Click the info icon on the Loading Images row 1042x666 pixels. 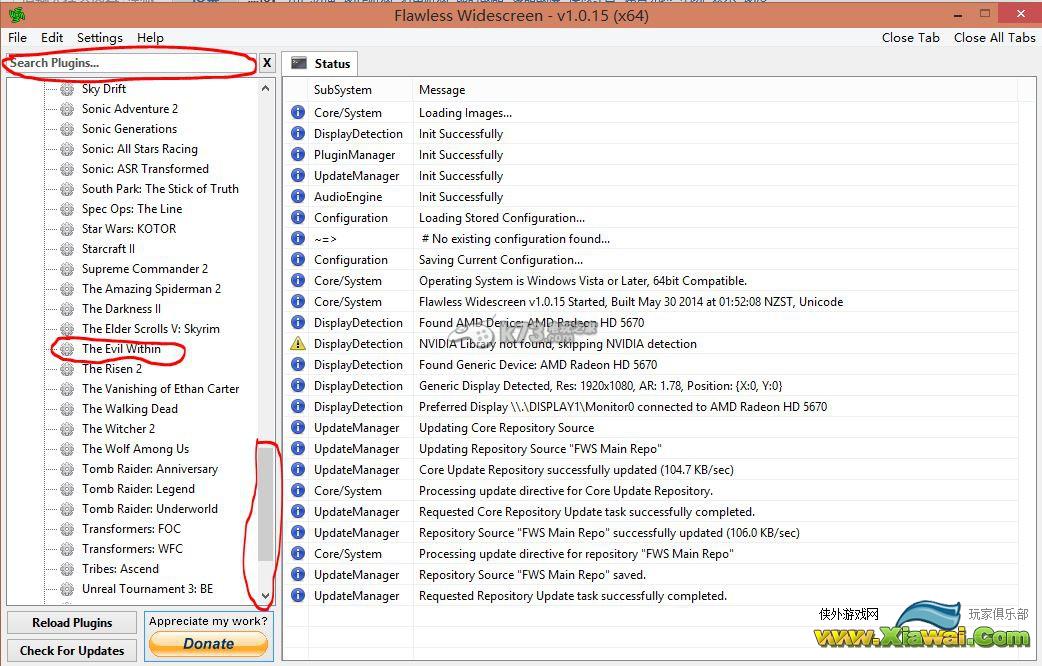click(x=298, y=112)
